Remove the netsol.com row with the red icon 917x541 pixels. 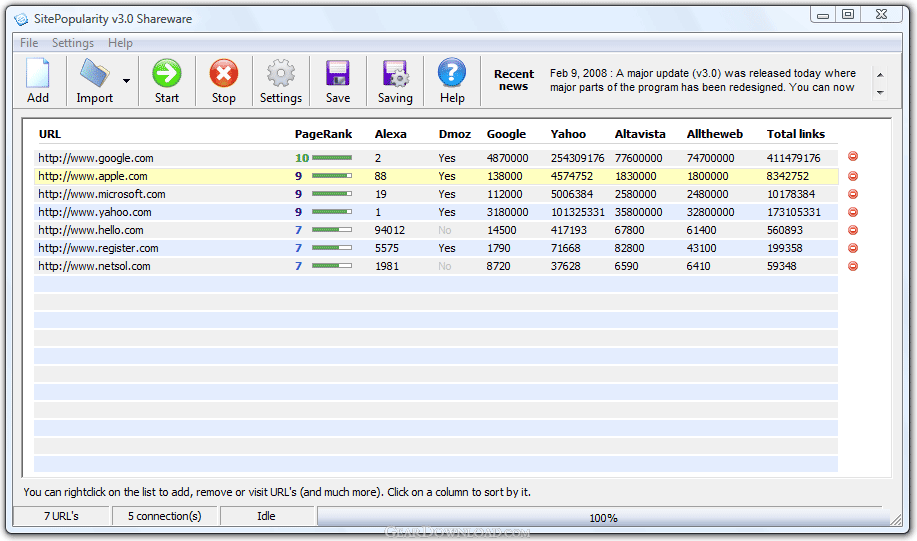tap(853, 266)
